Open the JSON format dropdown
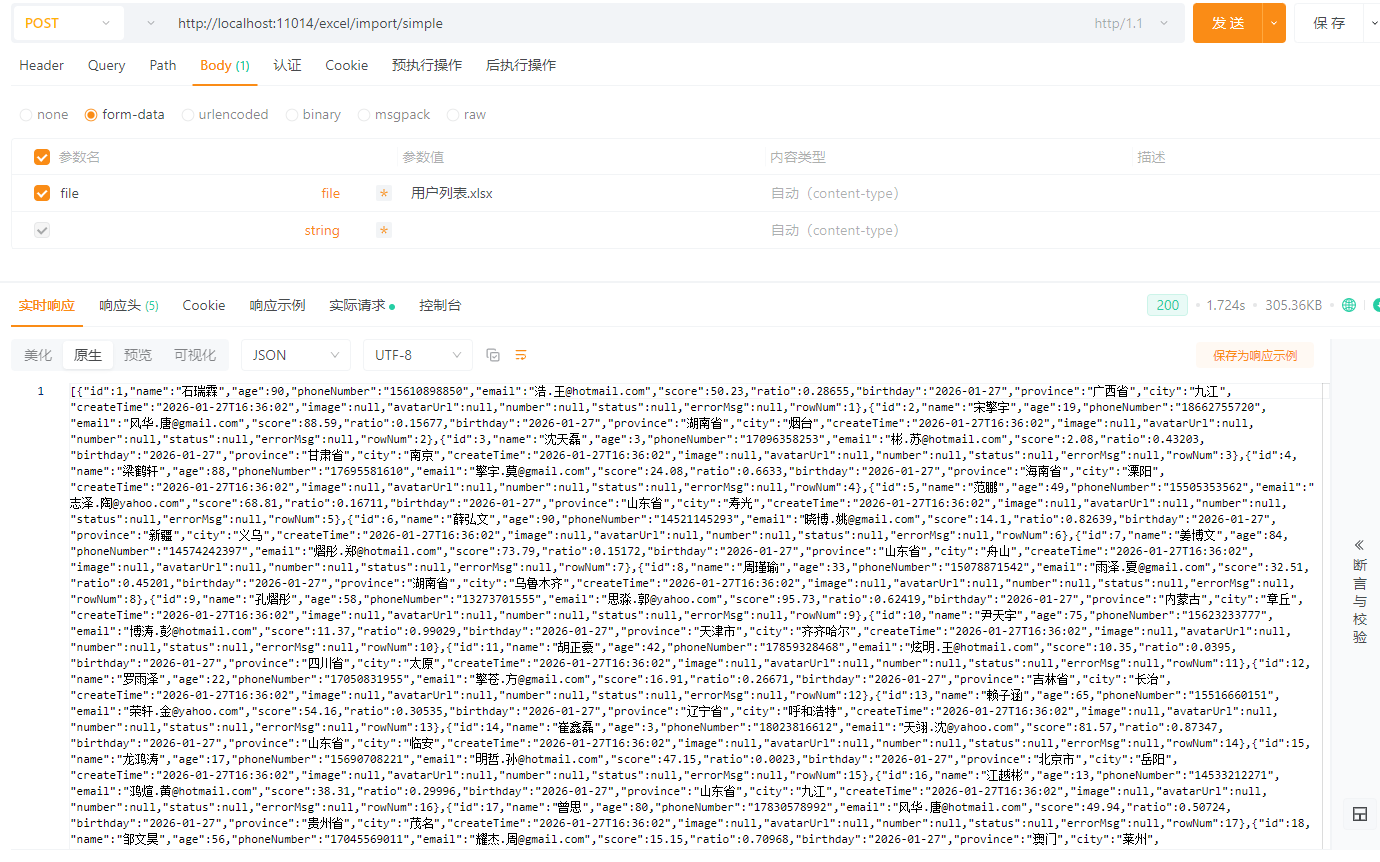The height and width of the screenshot is (862, 1380). [296, 355]
